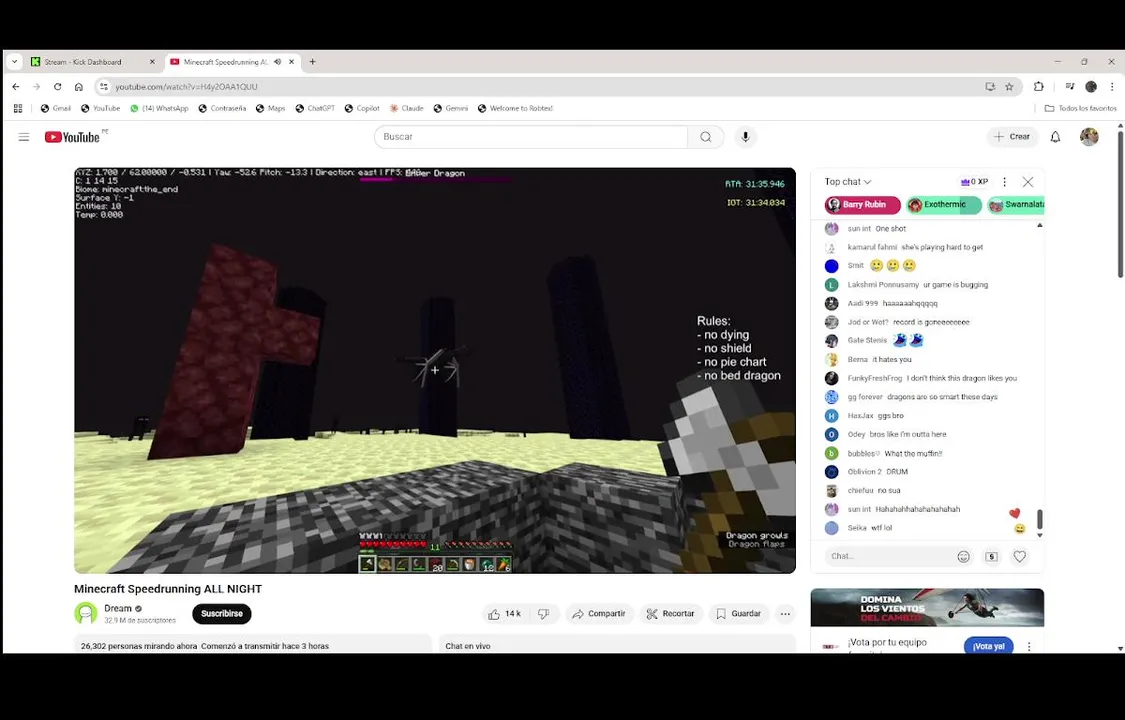
Task: Open Dream channel avatar
Action: pyautogui.click(x=86, y=613)
